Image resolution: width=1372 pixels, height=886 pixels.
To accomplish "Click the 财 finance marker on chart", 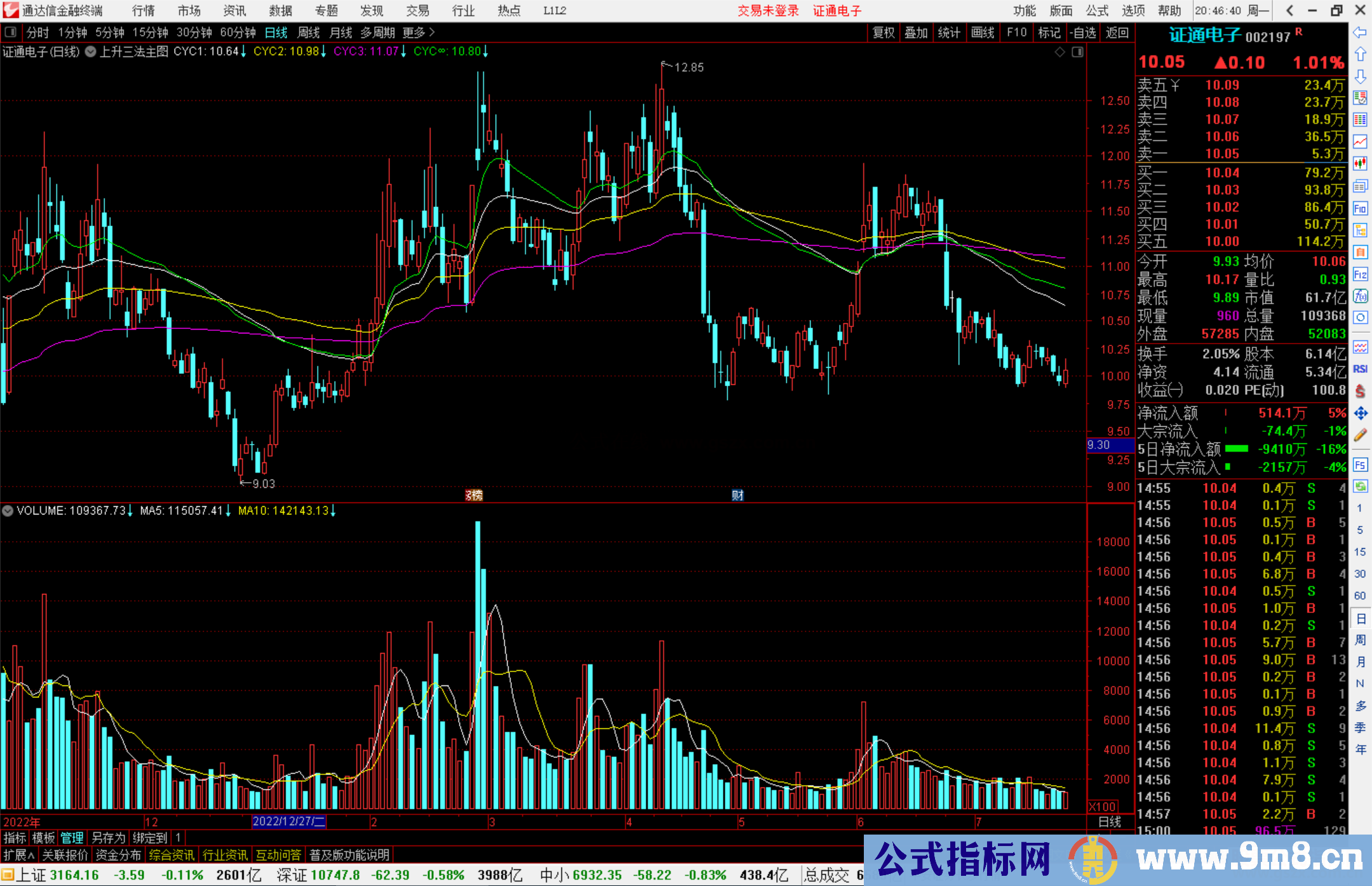I will 737,495.
